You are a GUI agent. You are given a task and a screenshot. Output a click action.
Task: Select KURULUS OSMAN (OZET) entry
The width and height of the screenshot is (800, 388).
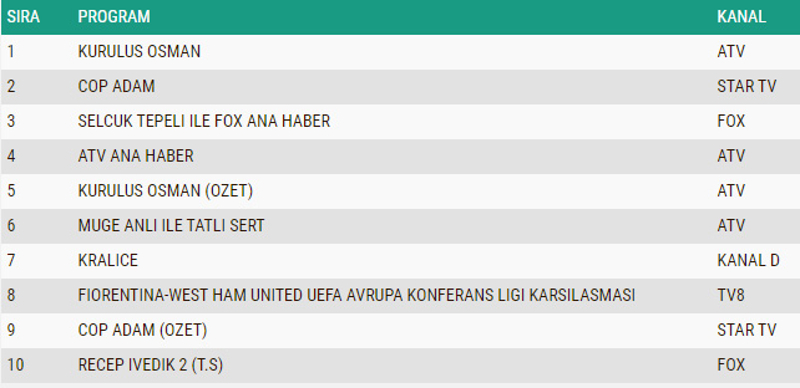click(x=165, y=190)
